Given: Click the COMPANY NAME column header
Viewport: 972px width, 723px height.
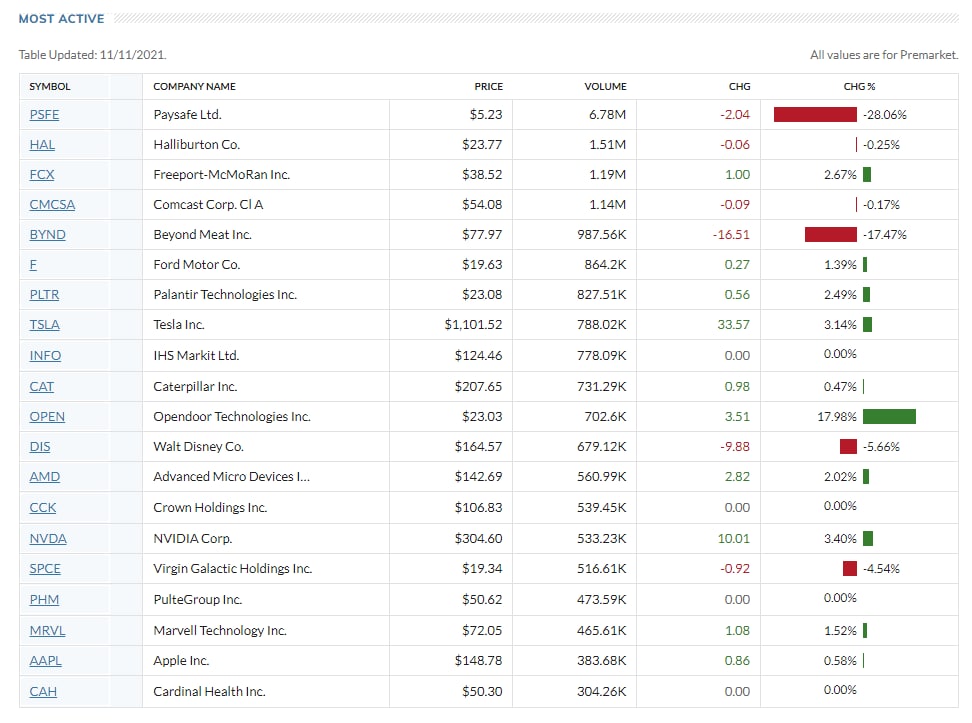Looking at the screenshot, I should pos(195,87).
